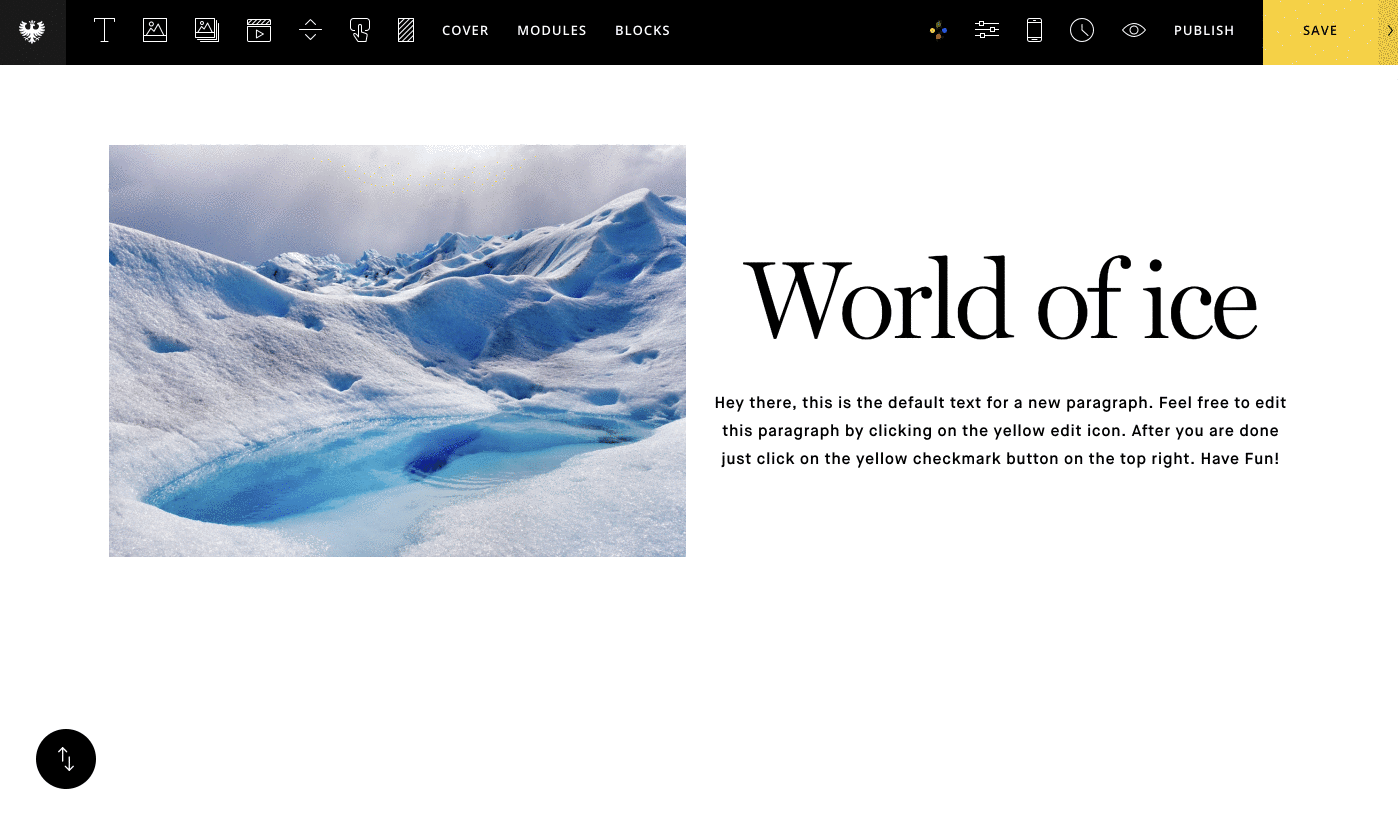Toggle preview mode with eye icon
This screenshot has width=1398, height=826.
click(x=1133, y=31)
